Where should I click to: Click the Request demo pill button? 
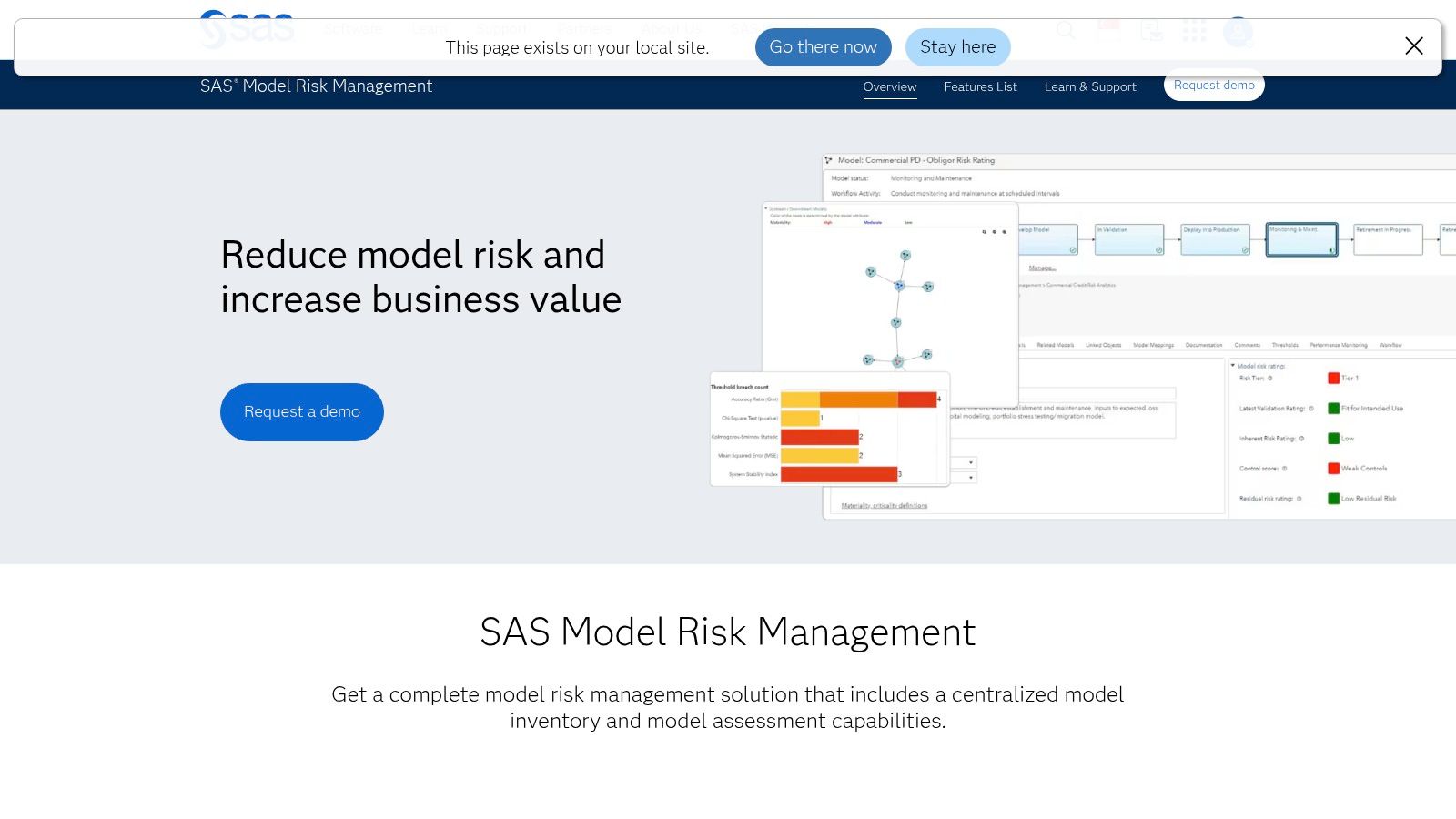pos(1214,86)
